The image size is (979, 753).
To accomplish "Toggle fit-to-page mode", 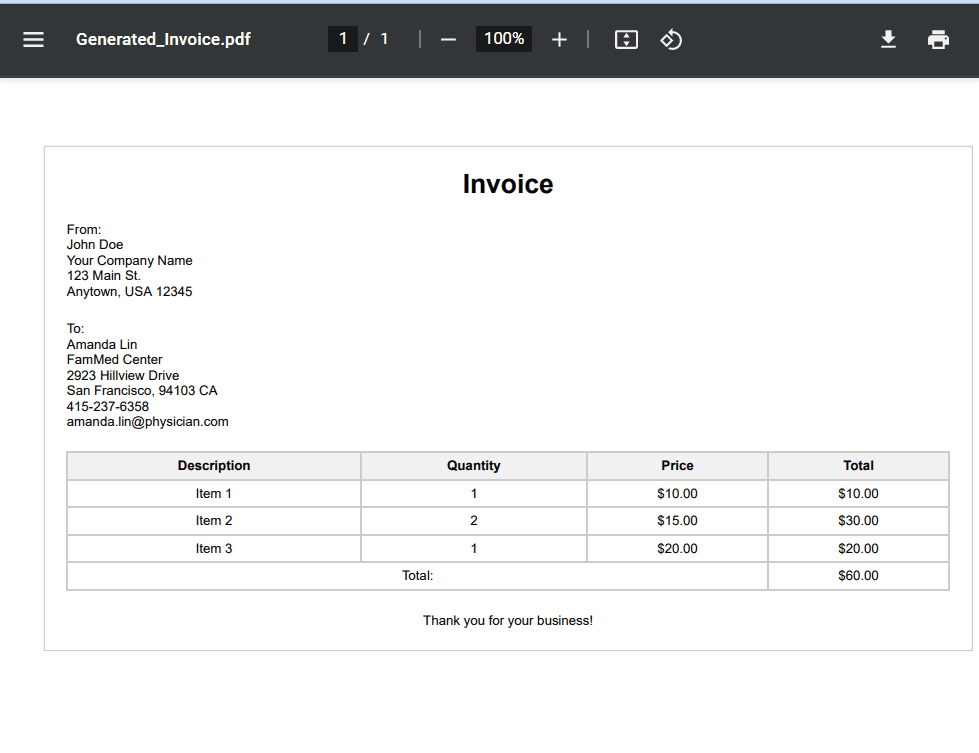I will coord(626,39).
